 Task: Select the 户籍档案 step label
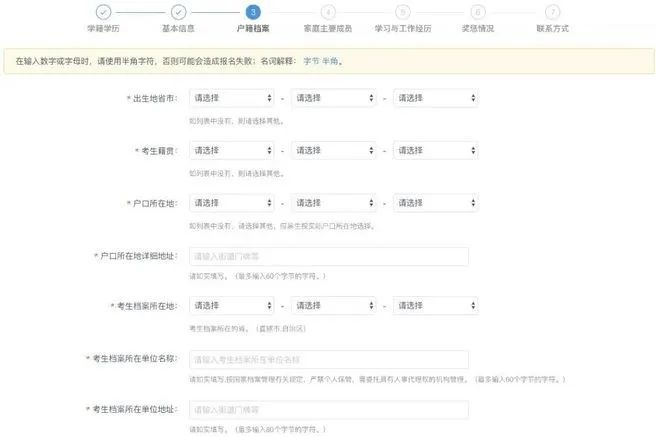(253, 28)
